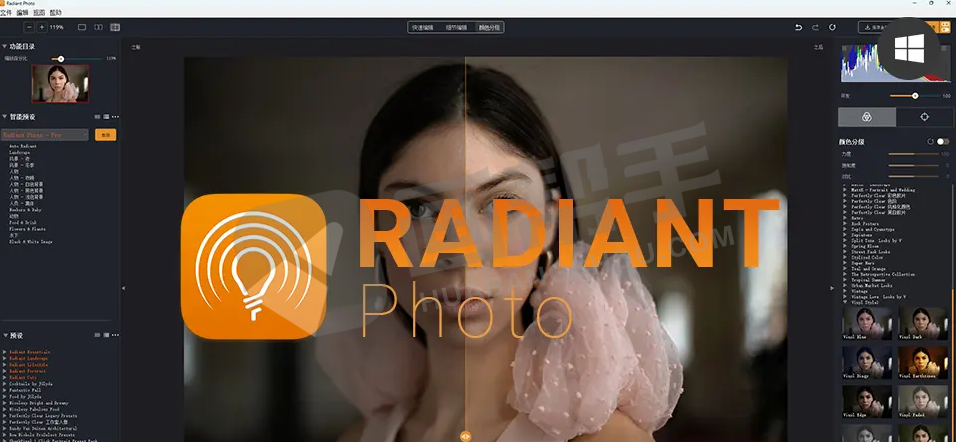
Task: Open the Radiant Photo - Pro dropdown
Action: point(45,135)
